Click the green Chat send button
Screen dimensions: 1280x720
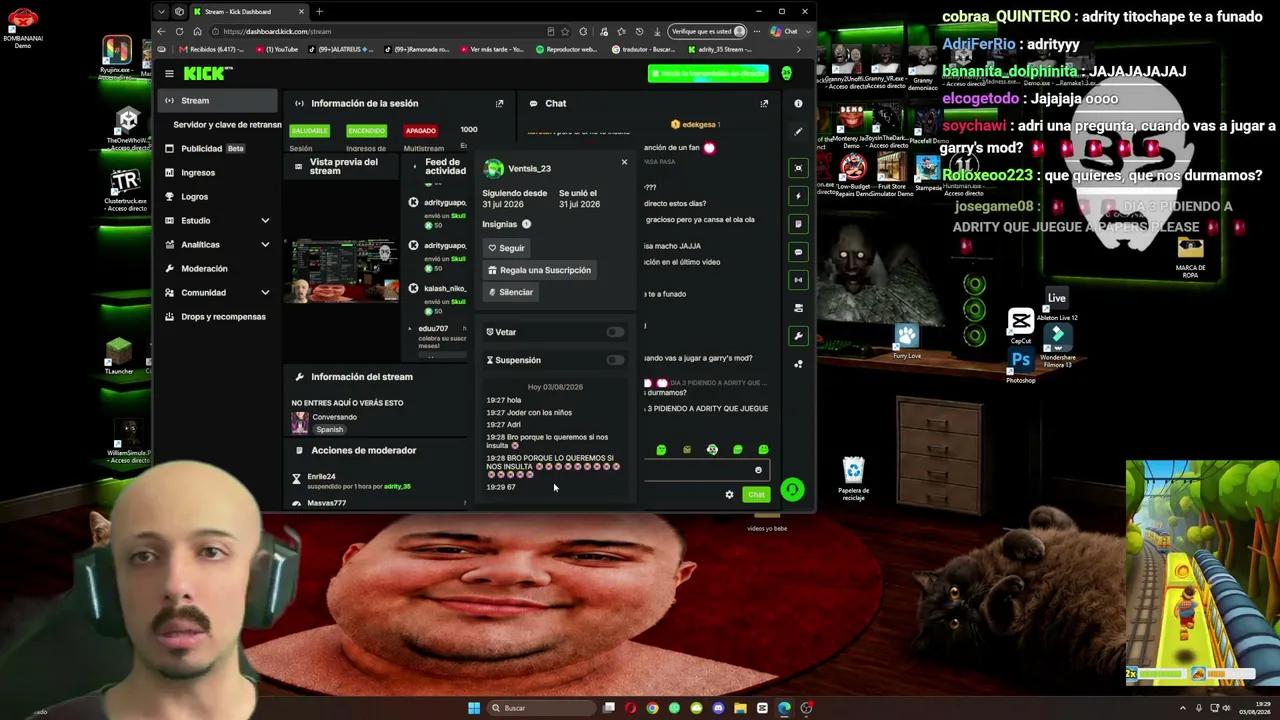[x=756, y=495]
